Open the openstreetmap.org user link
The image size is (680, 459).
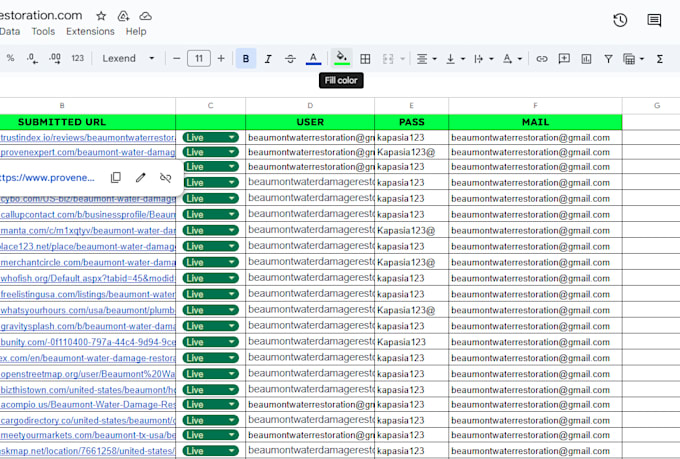tap(88, 374)
